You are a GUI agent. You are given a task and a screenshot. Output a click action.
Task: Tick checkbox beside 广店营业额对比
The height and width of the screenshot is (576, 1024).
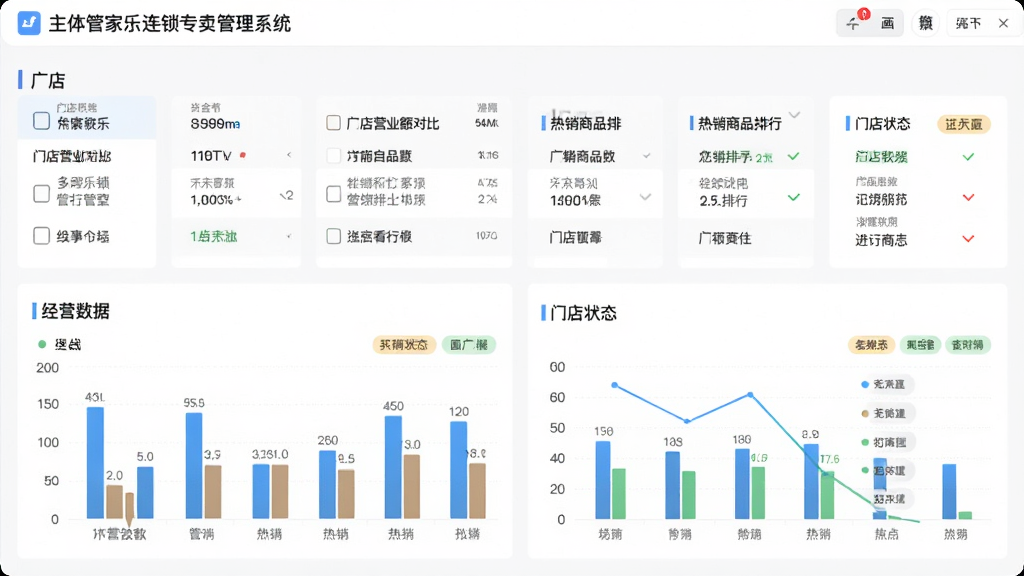333,123
